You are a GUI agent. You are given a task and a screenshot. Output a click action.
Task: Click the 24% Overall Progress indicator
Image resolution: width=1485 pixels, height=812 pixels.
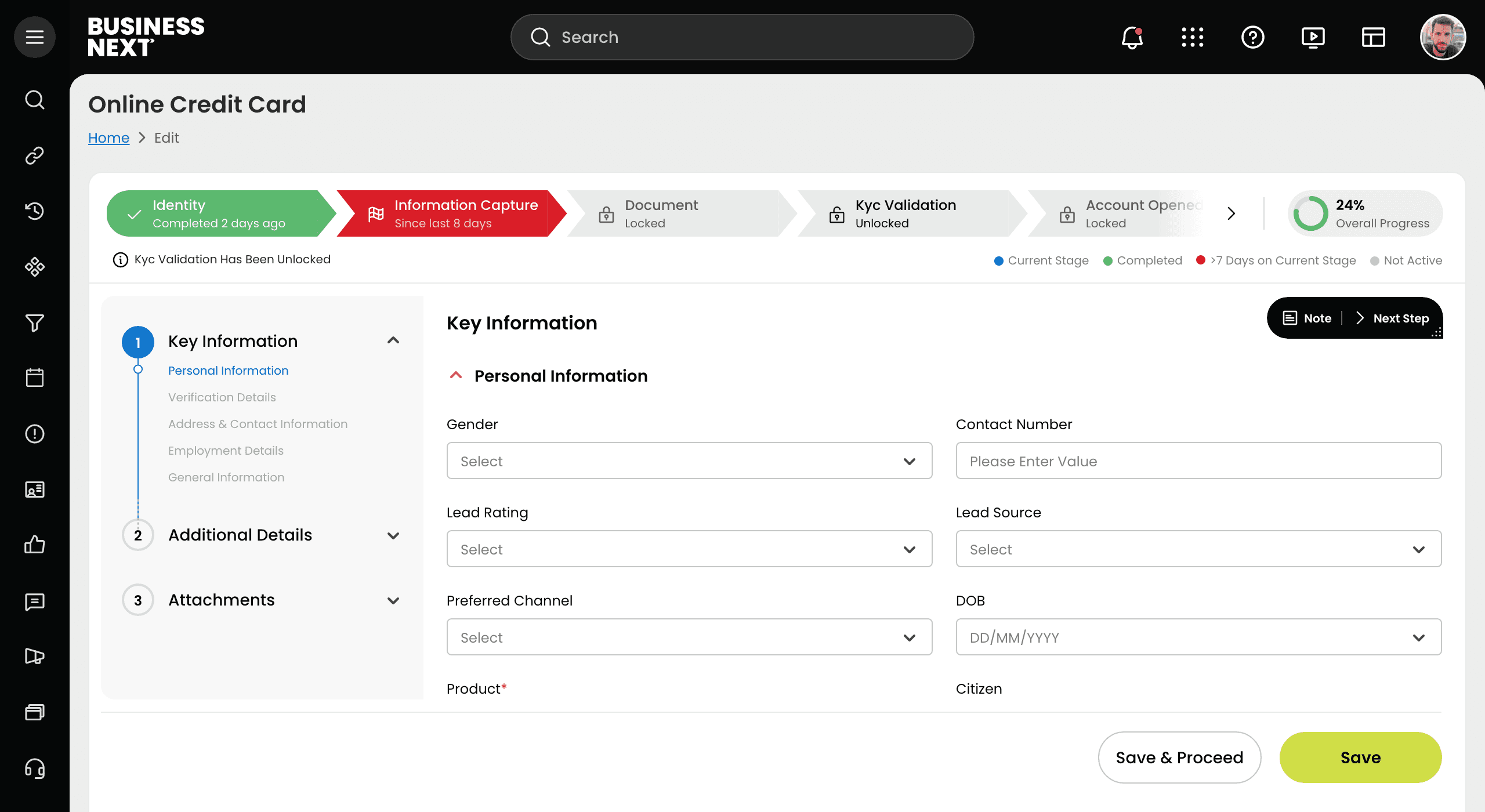(x=1366, y=213)
